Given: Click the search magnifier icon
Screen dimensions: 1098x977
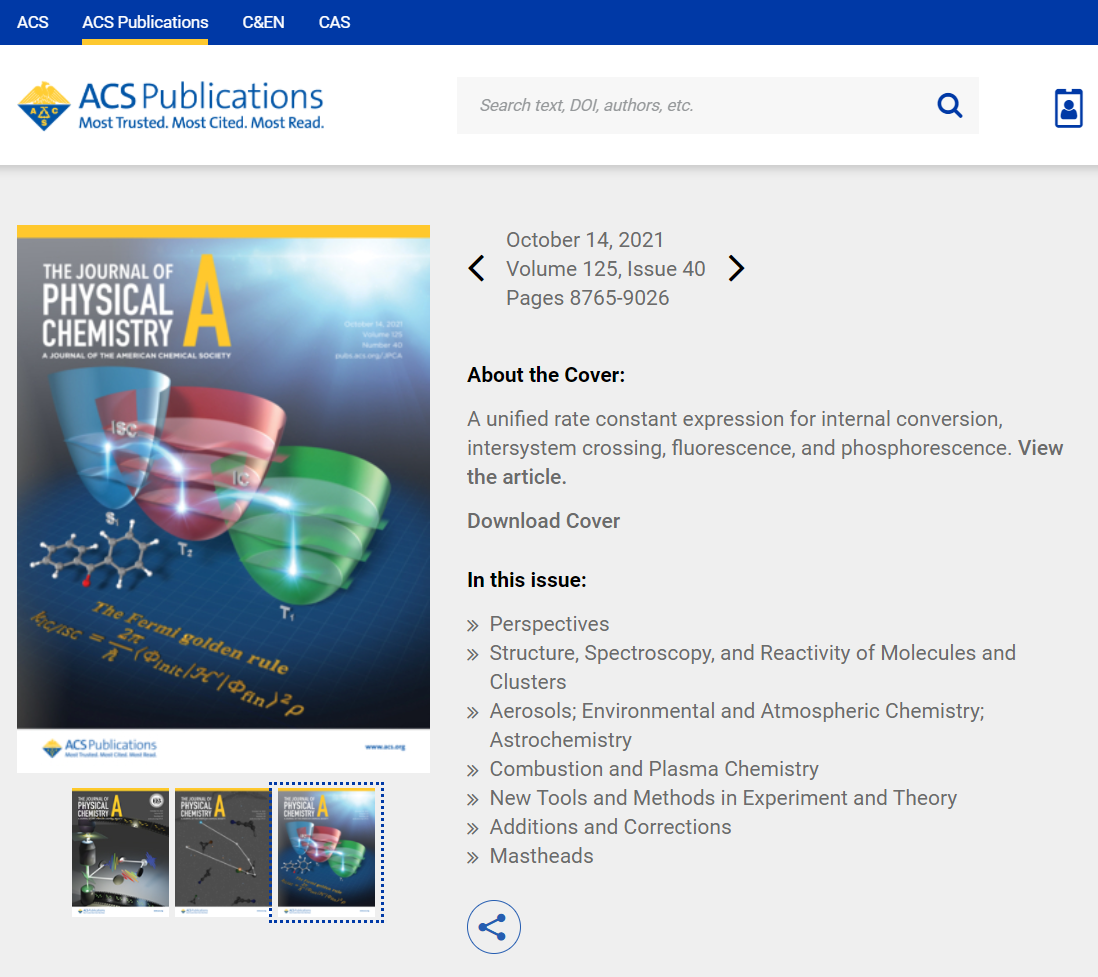Looking at the screenshot, I should click(950, 106).
